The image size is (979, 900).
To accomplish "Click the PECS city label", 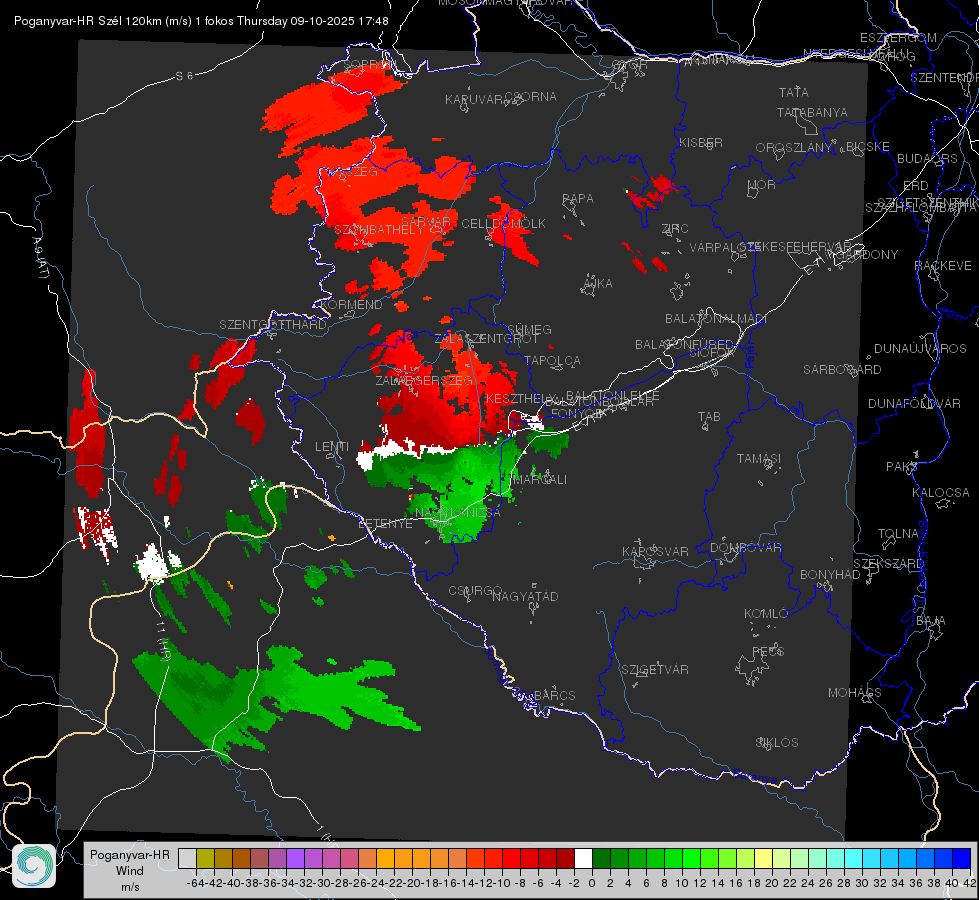I will [x=767, y=651].
